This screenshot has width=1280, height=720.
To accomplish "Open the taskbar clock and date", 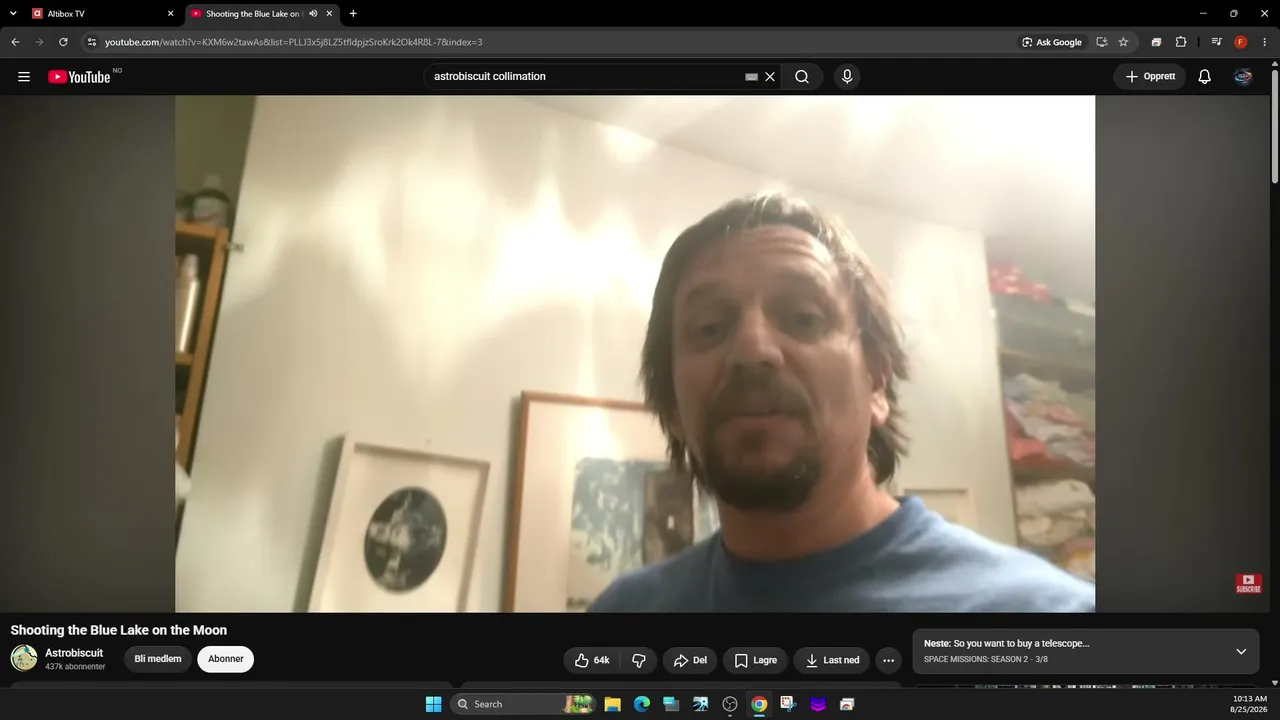I will (x=1249, y=704).
